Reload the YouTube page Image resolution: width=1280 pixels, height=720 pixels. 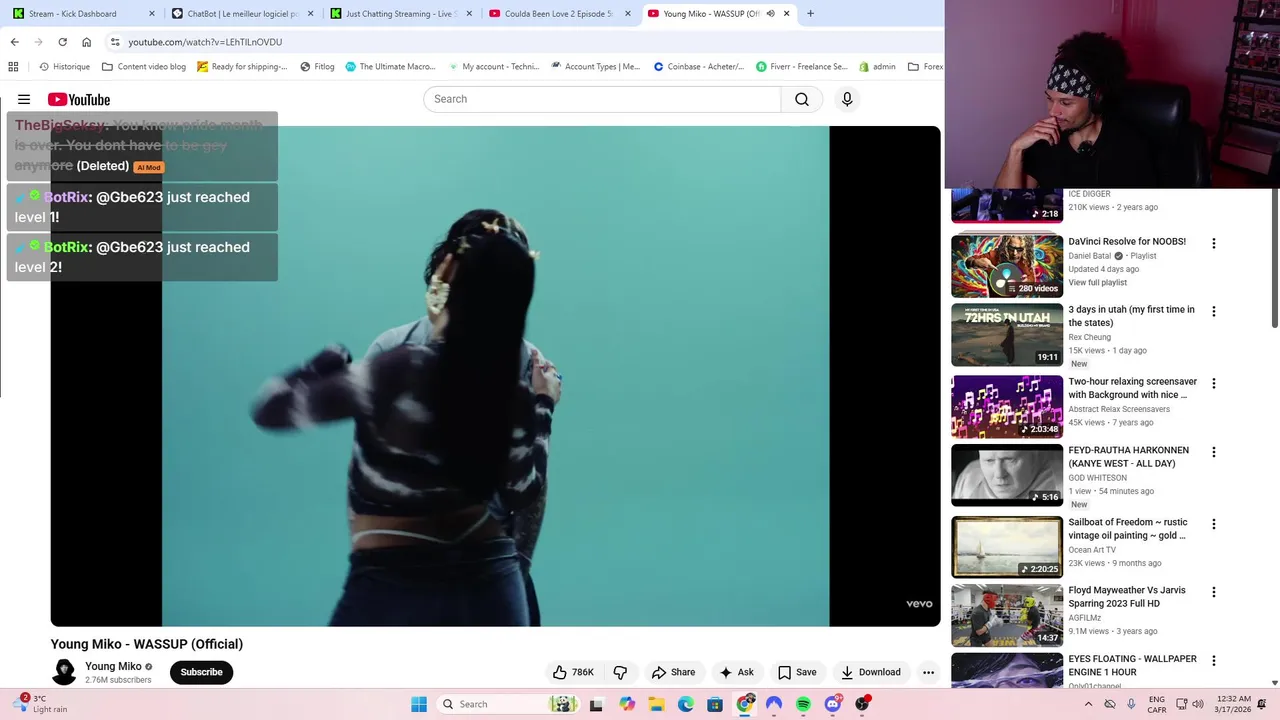62,42
